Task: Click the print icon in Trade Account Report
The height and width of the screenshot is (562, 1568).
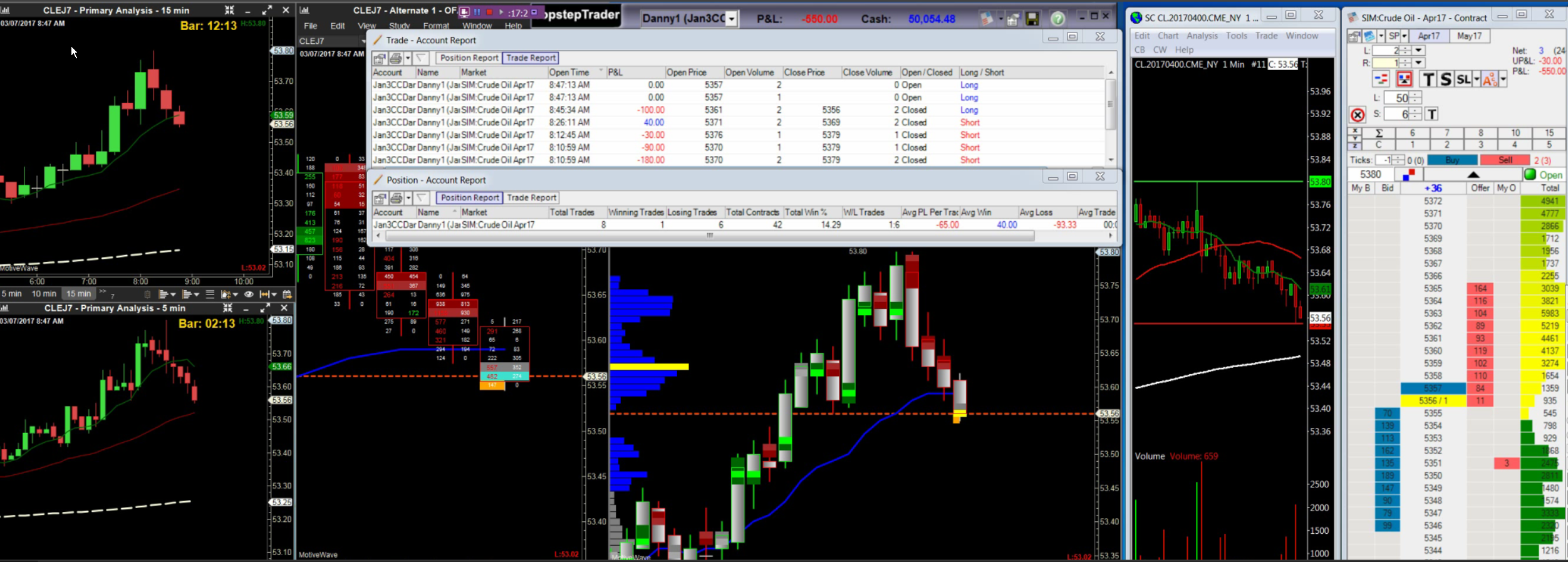Action: pos(395,58)
